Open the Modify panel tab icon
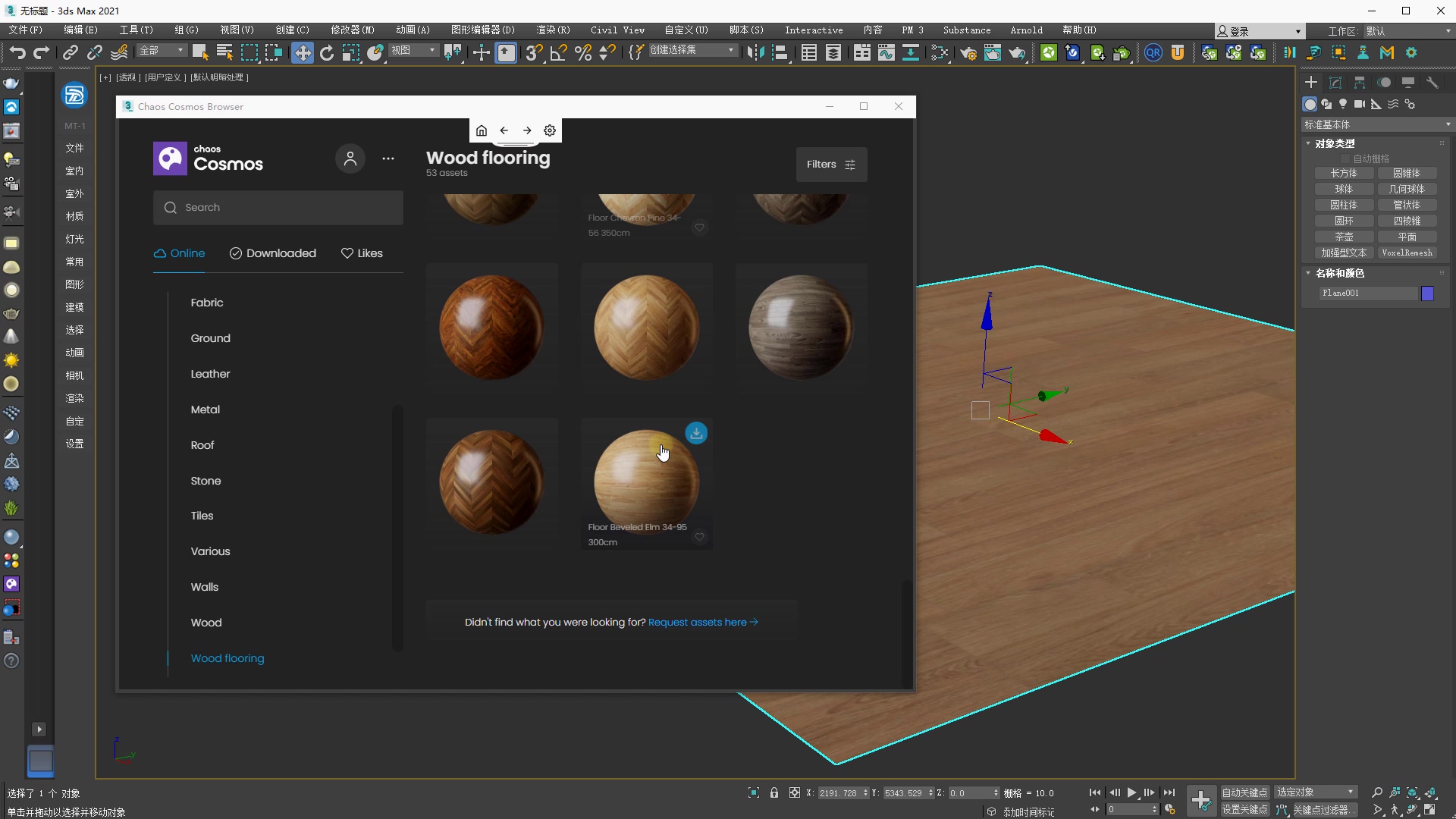The image size is (1456, 819). click(x=1335, y=82)
